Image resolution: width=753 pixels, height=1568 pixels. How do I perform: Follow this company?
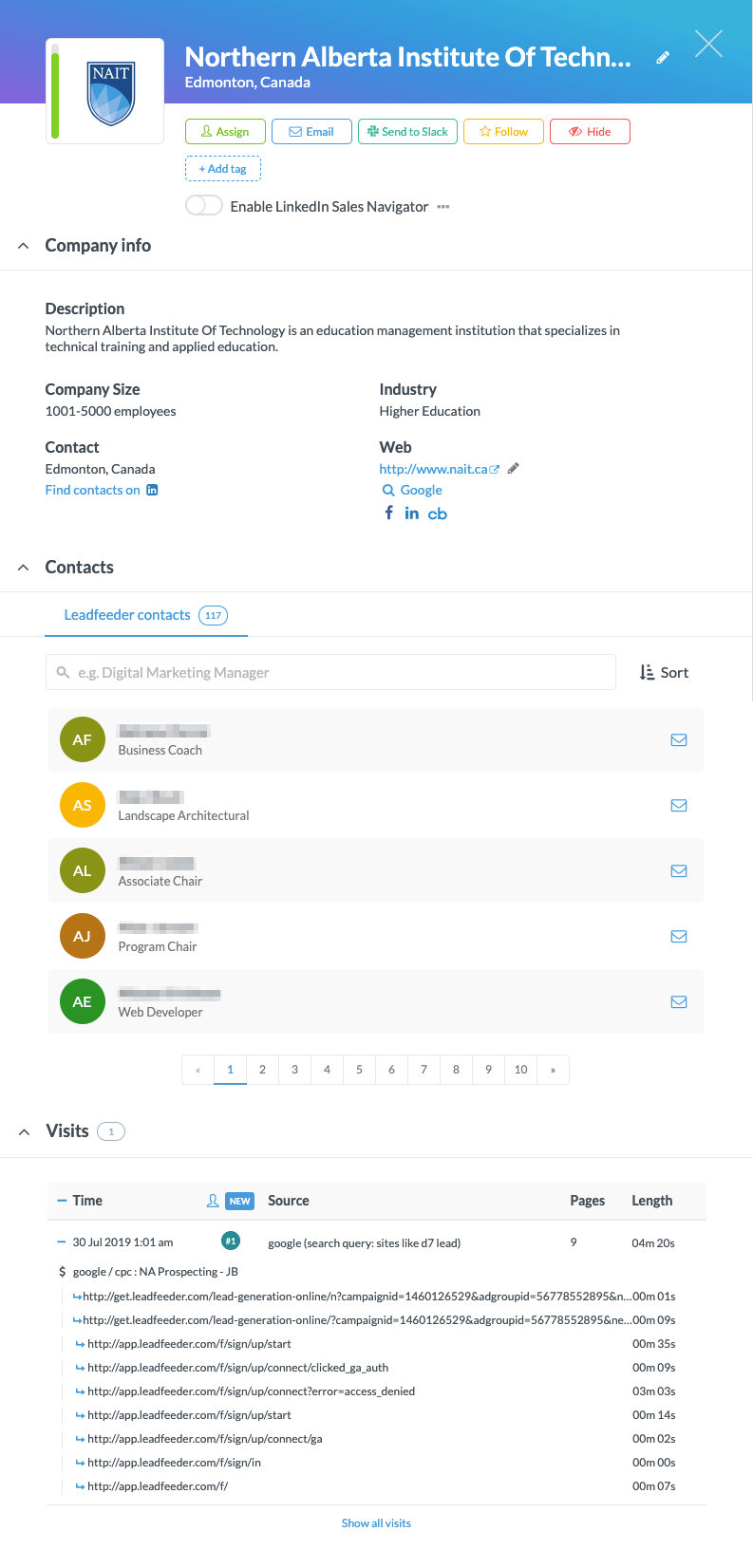(x=503, y=131)
